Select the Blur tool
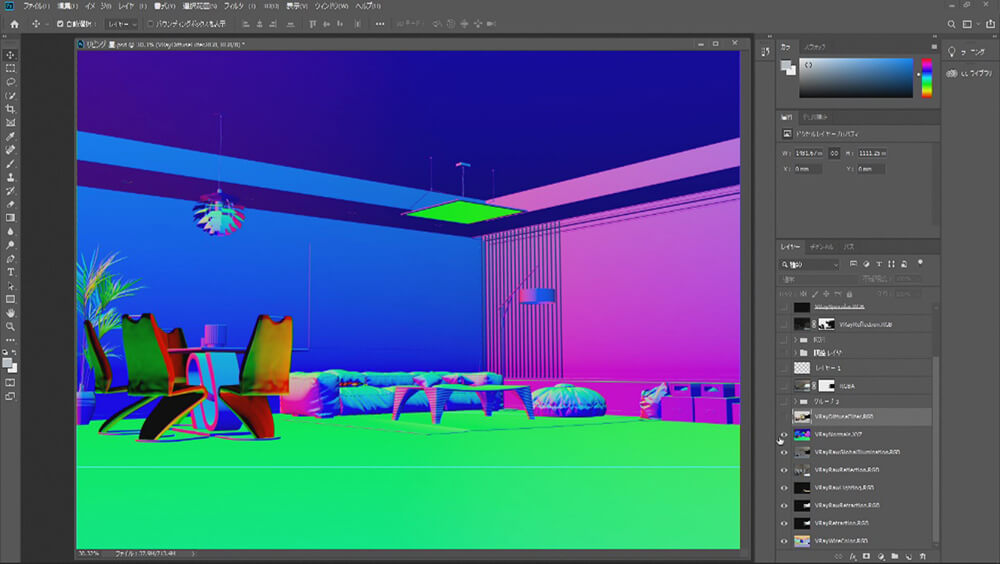Image resolution: width=1000 pixels, height=564 pixels. (10, 232)
